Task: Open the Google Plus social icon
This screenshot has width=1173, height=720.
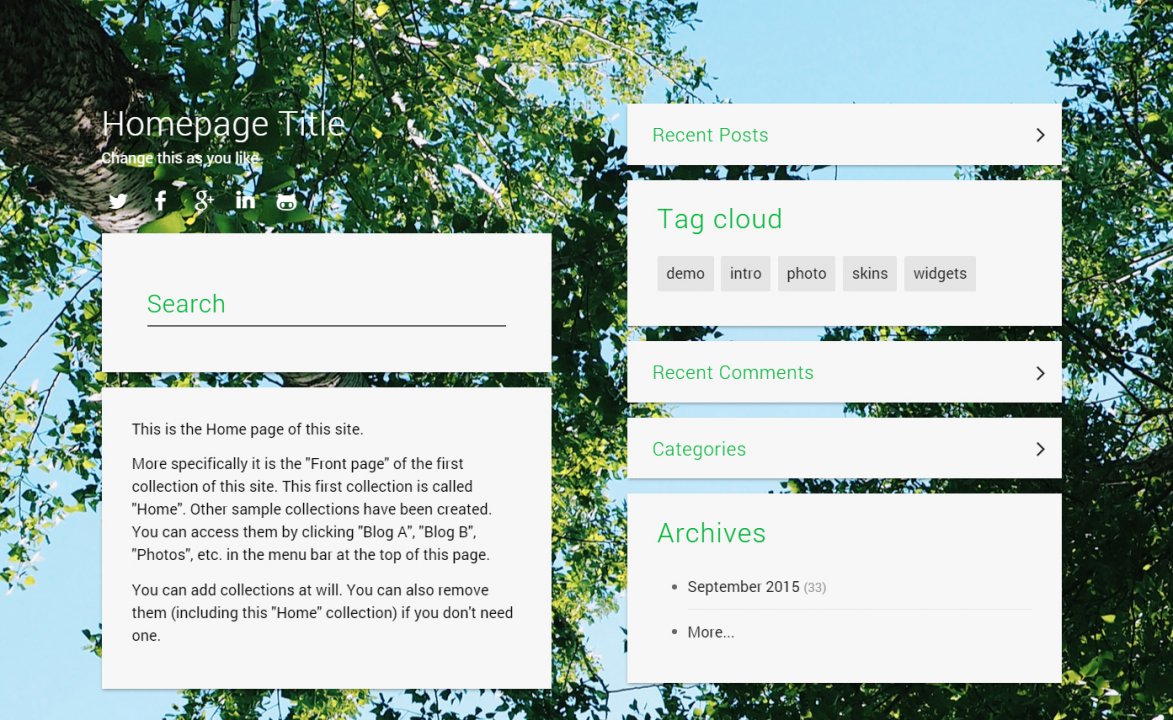Action: click(x=203, y=201)
